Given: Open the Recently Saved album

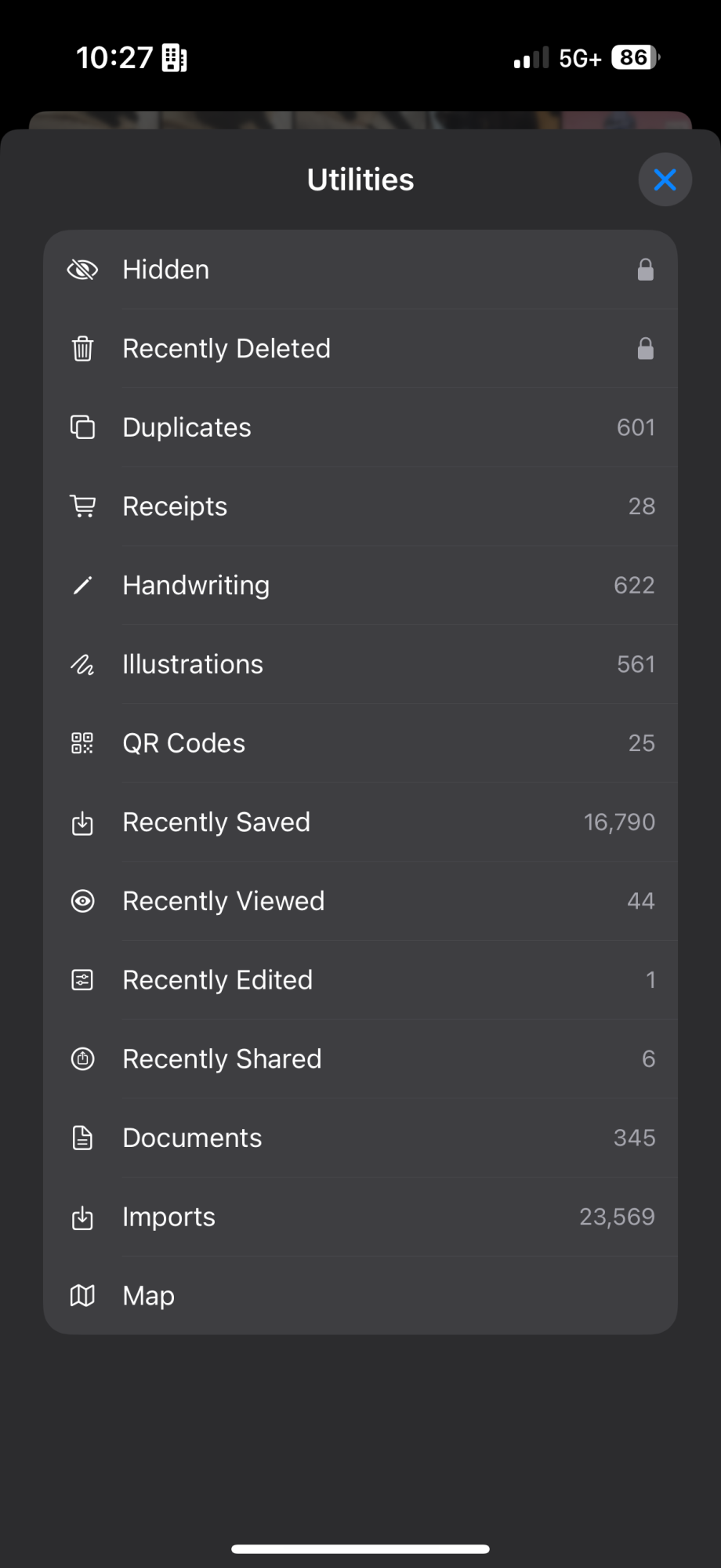Looking at the screenshot, I should point(360,822).
